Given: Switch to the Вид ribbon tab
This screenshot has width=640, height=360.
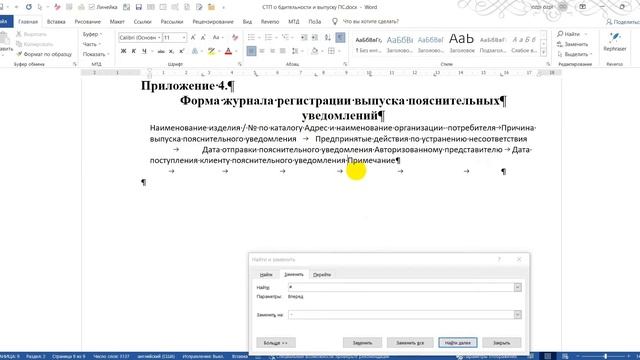Looking at the screenshot, I should pos(247,22).
